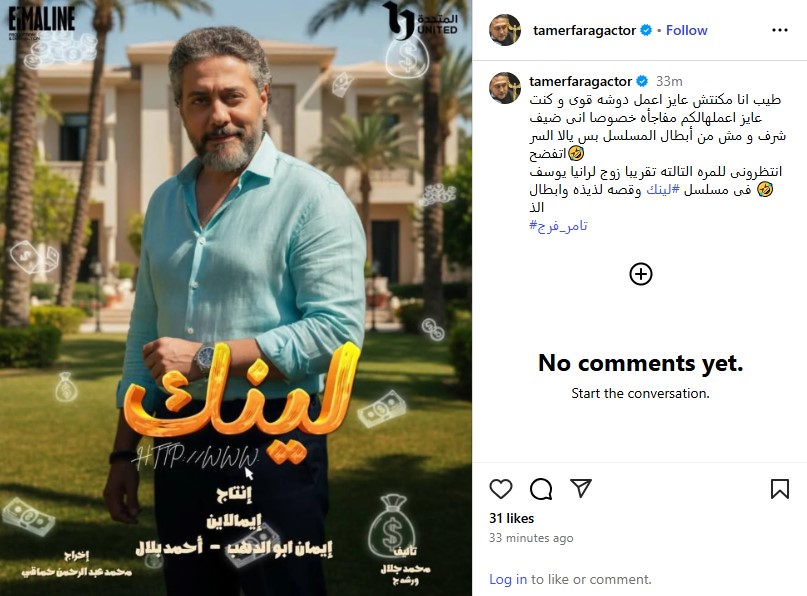The width and height of the screenshot is (807, 596).
Task: Open comments via speech bubble icon
Action: pyautogui.click(x=541, y=488)
